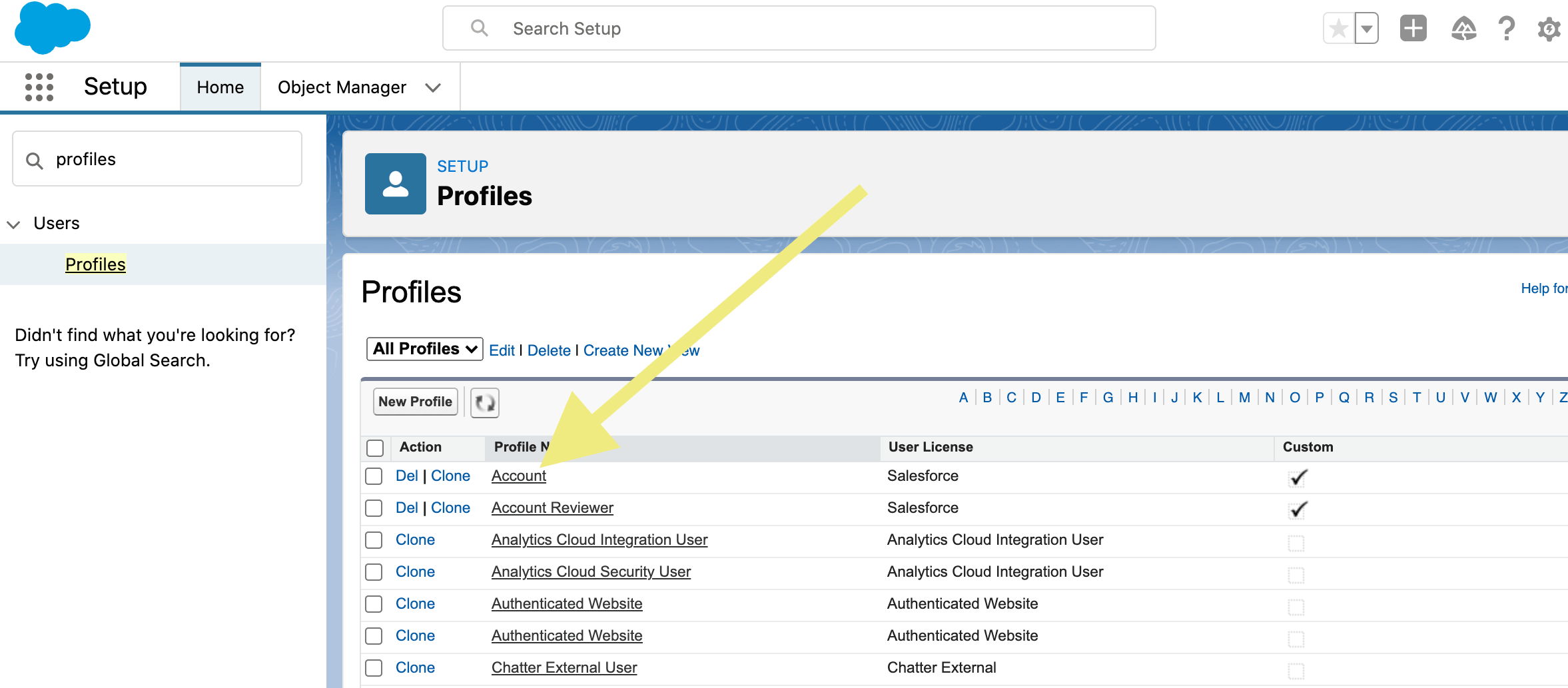Switch to the Object Manager tab
Image resolution: width=1568 pixels, height=688 pixels.
coord(342,87)
